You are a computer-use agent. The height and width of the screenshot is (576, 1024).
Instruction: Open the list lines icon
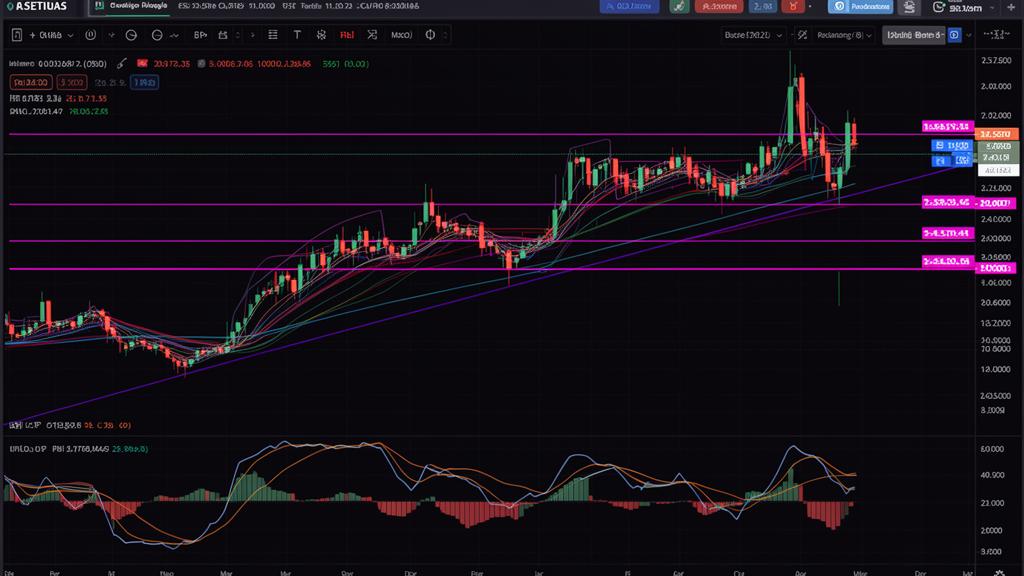coord(273,35)
